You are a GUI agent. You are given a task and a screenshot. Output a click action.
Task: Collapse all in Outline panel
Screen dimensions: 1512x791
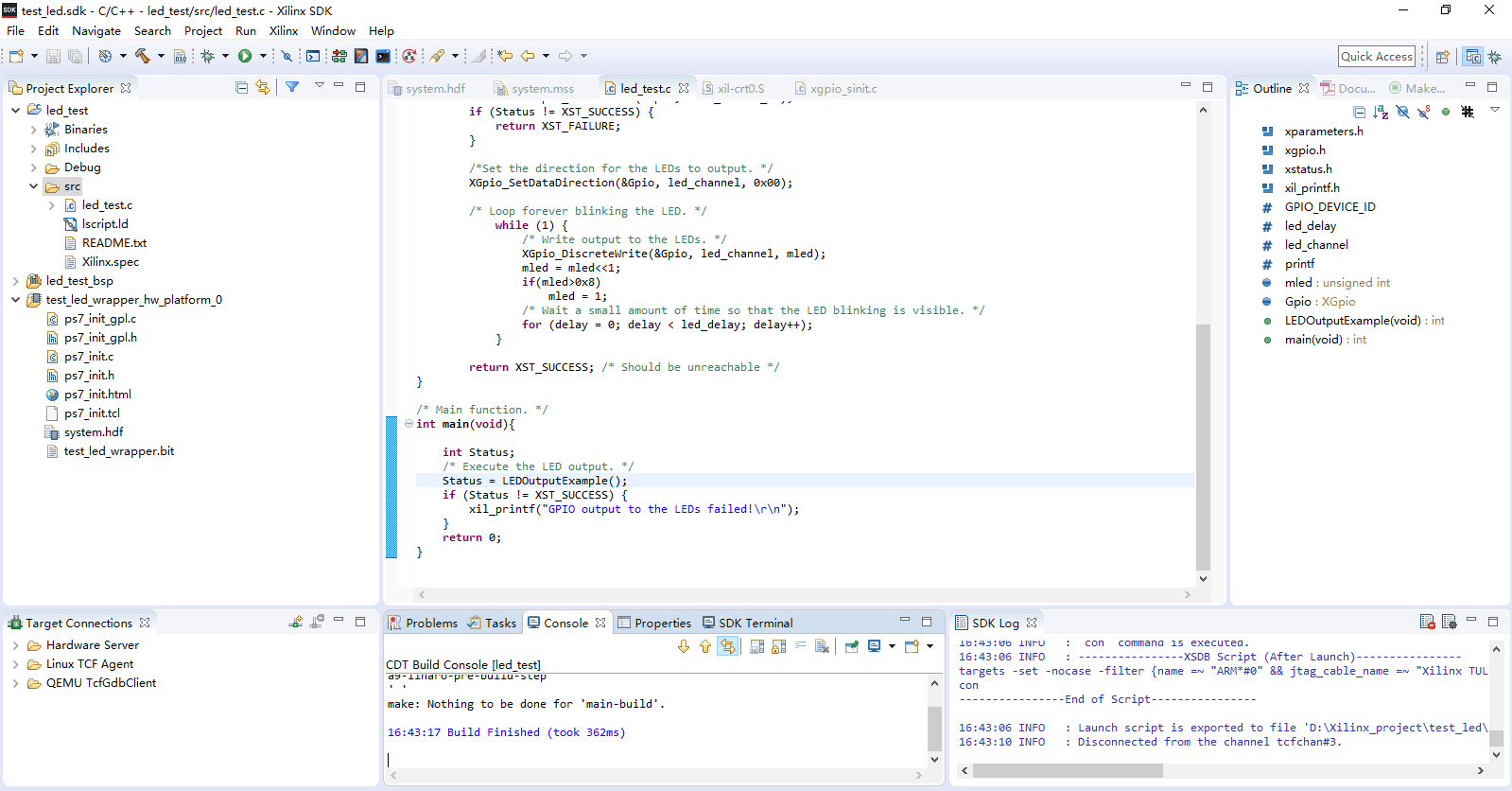pos(1359,112)
